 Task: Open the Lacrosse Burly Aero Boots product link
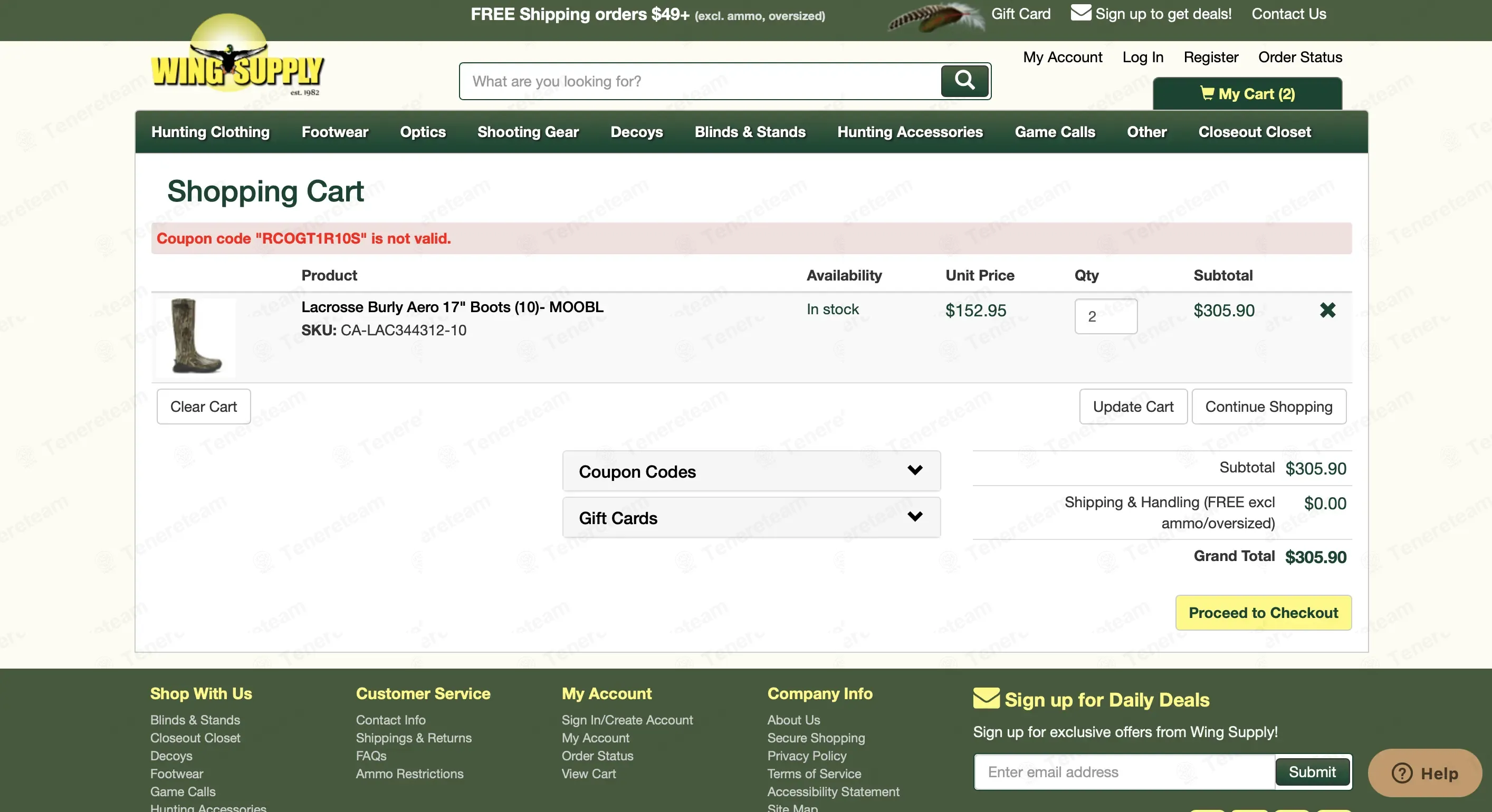[452, 307]
